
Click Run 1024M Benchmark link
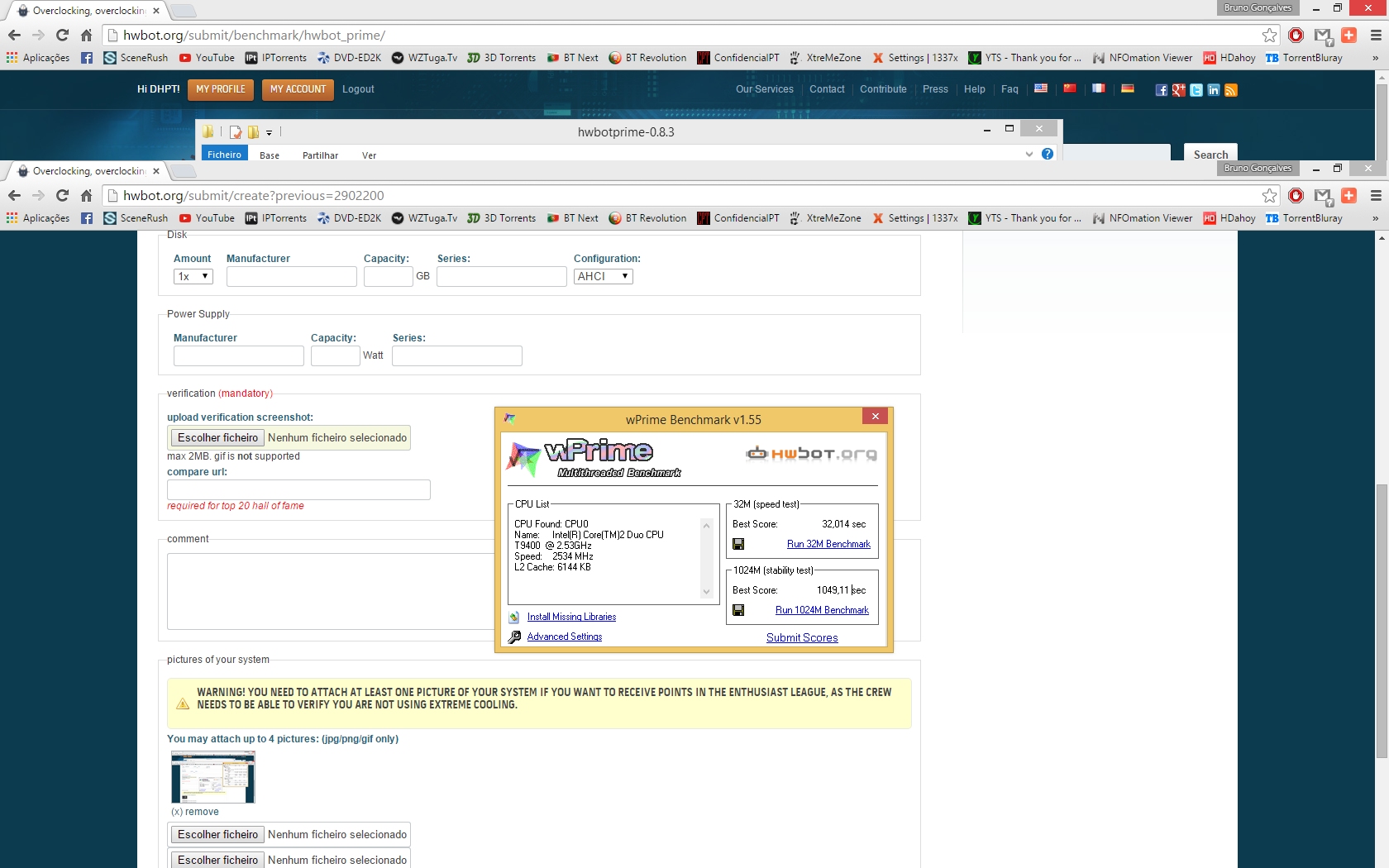click(x=822, y=610)
